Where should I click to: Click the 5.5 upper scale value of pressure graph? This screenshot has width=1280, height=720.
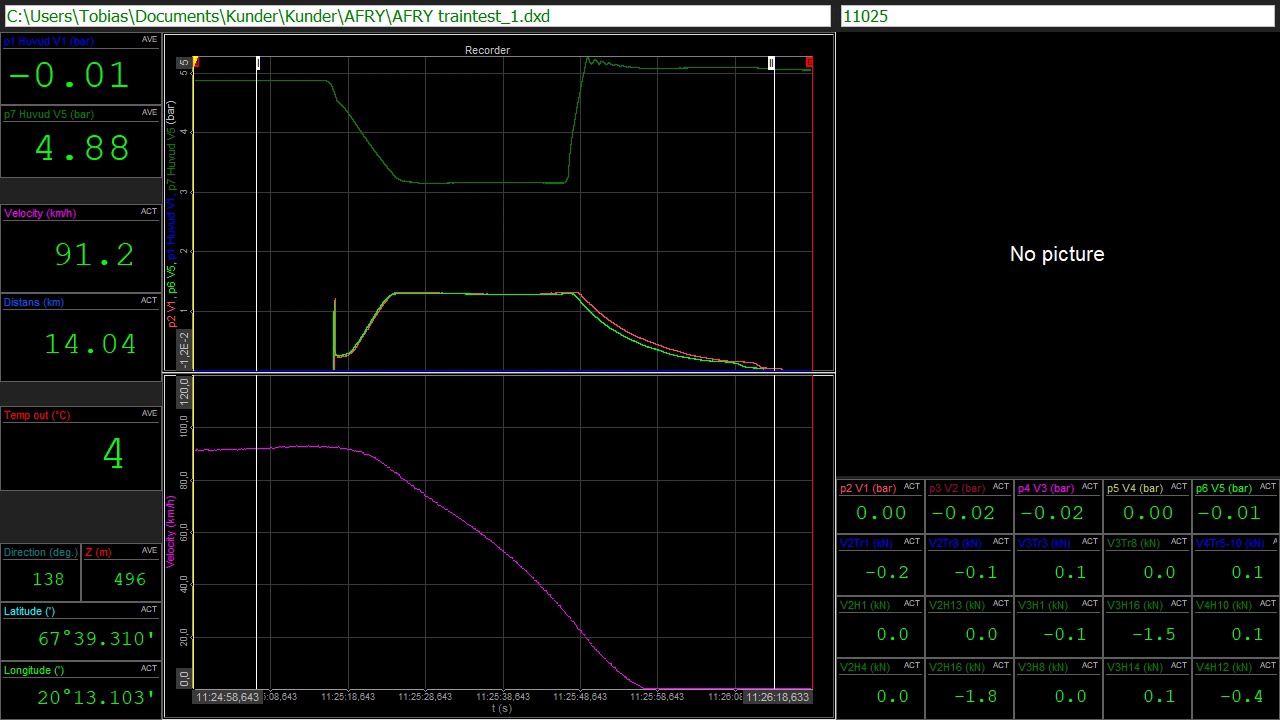(x=184, y=65)
